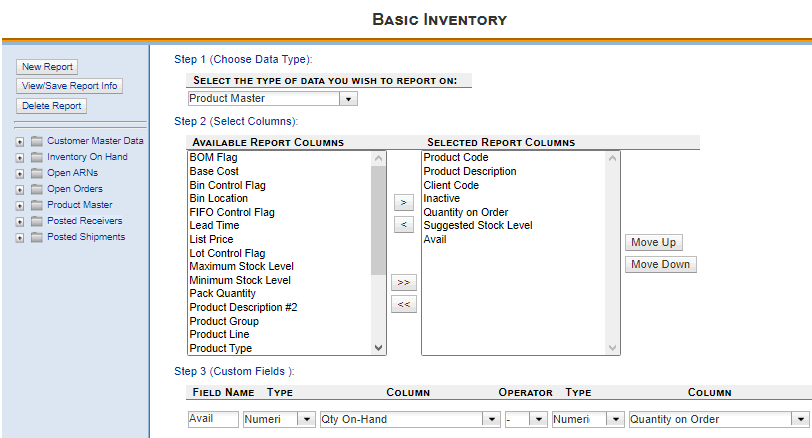Remove selected column with single < button
This screenshot has width=812, height=438.
click(403, 225)
